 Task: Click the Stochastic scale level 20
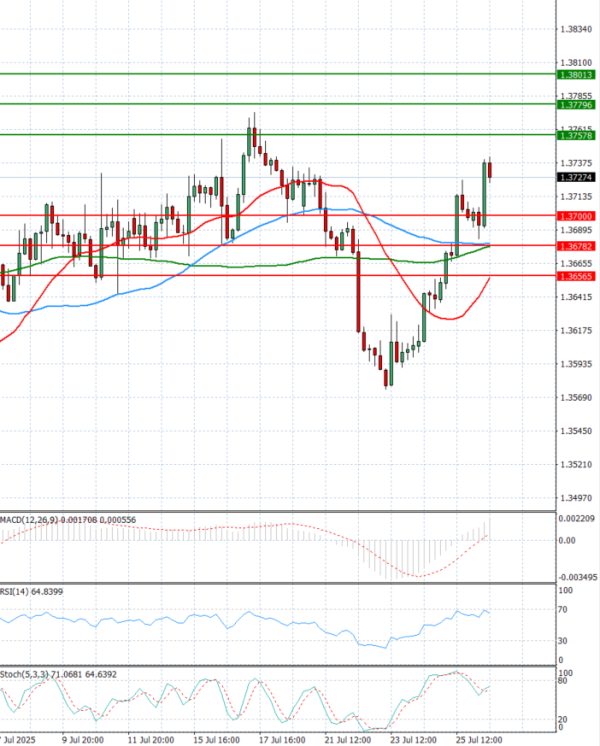pos(562,720)
